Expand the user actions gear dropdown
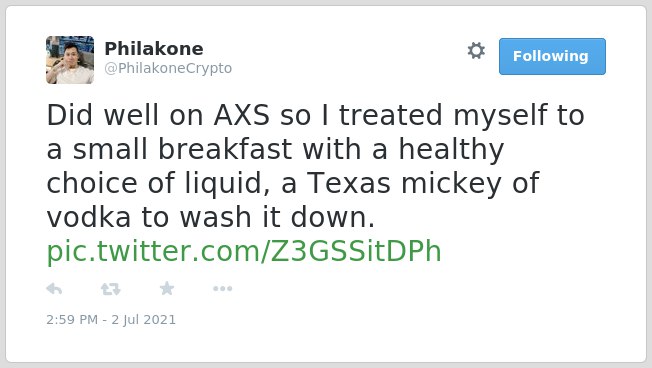 476,51
